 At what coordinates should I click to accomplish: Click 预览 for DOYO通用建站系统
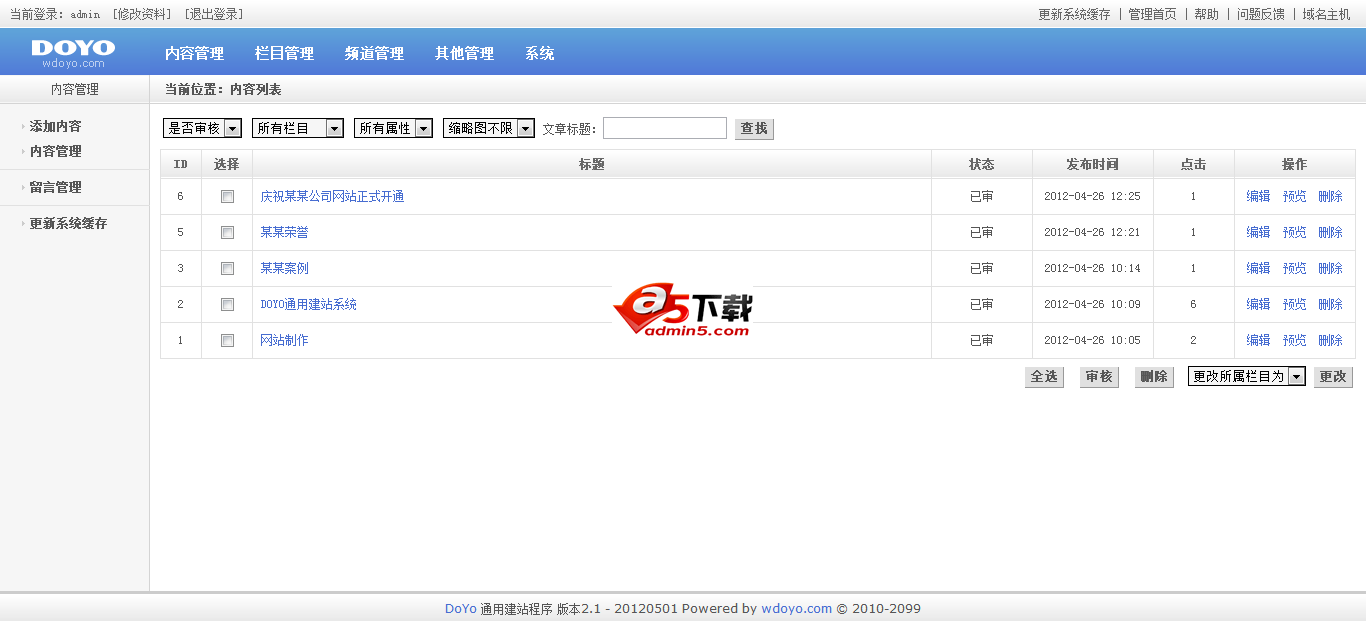point(1294,305)
